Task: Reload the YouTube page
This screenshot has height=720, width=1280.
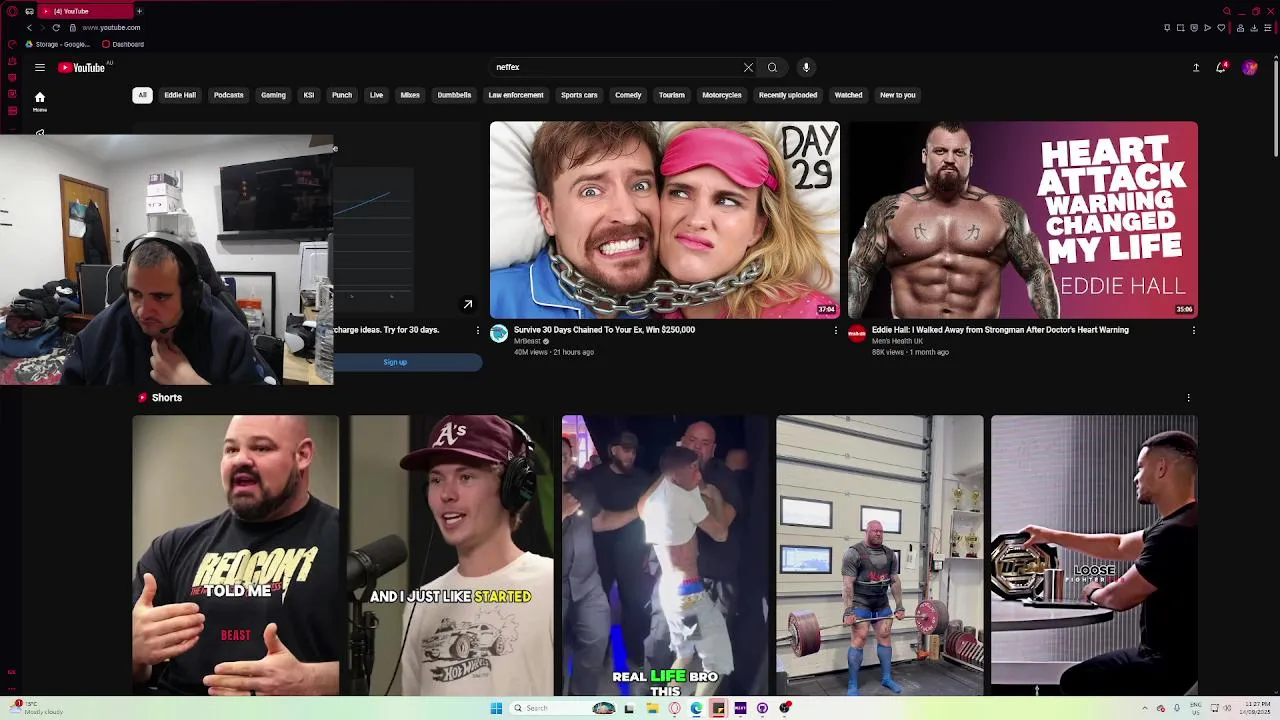Action: coord(56,27)
